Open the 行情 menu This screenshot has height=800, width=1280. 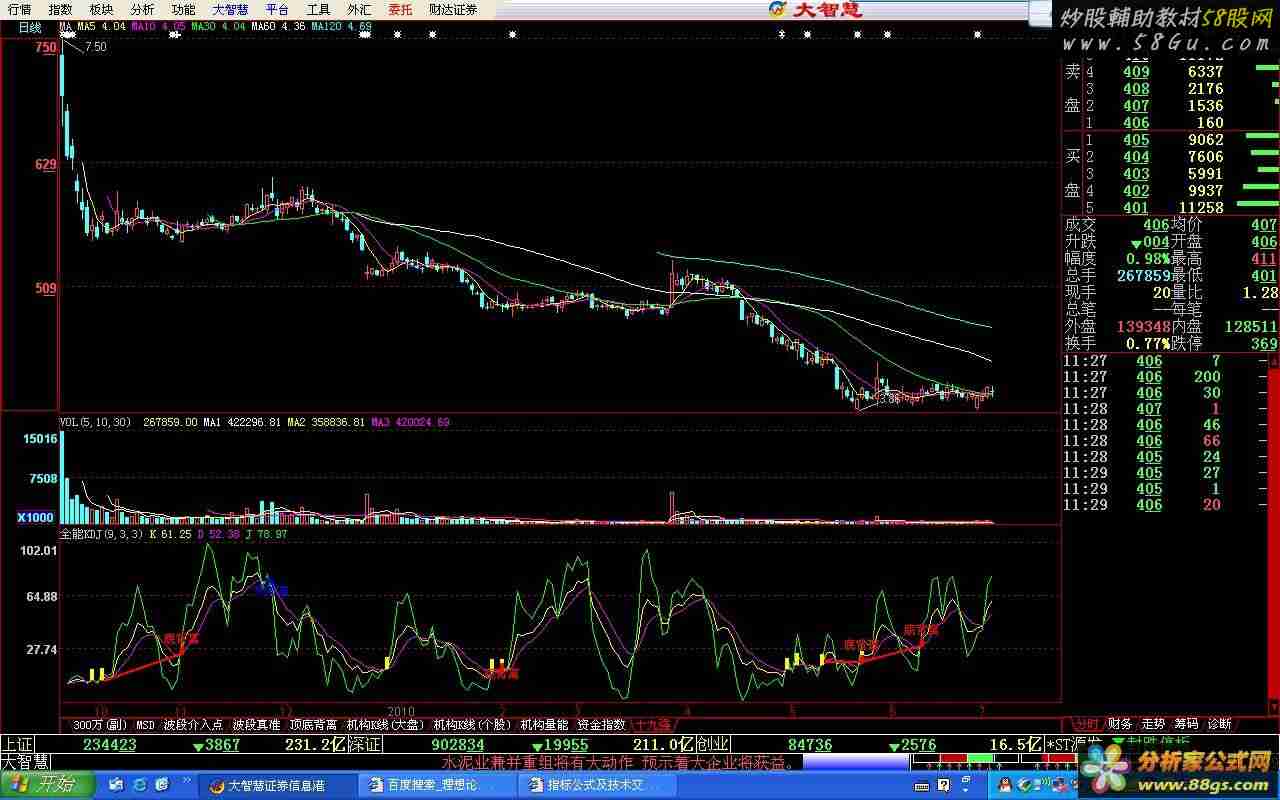[19, 9]
